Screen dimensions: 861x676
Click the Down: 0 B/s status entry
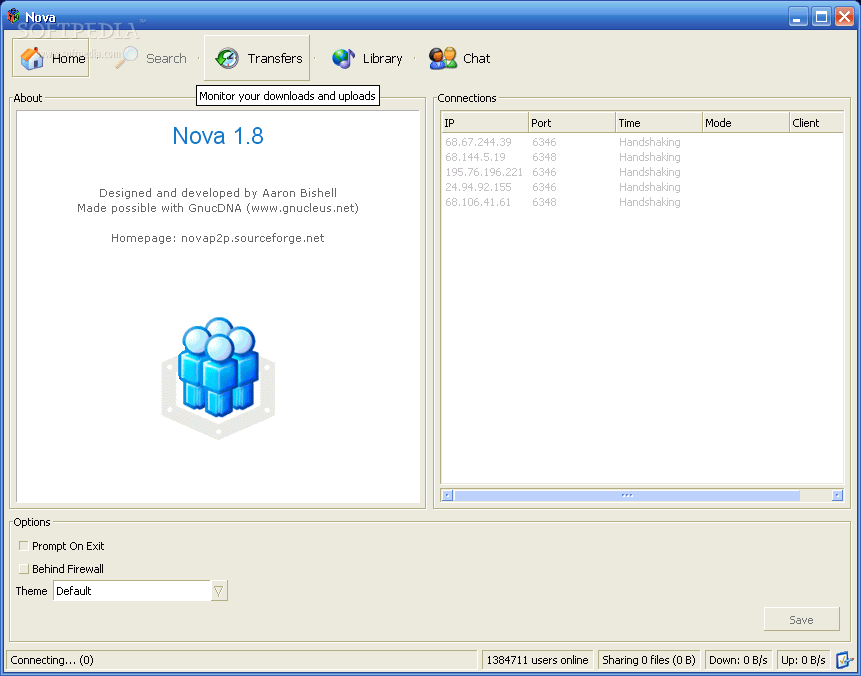[738, 660]
